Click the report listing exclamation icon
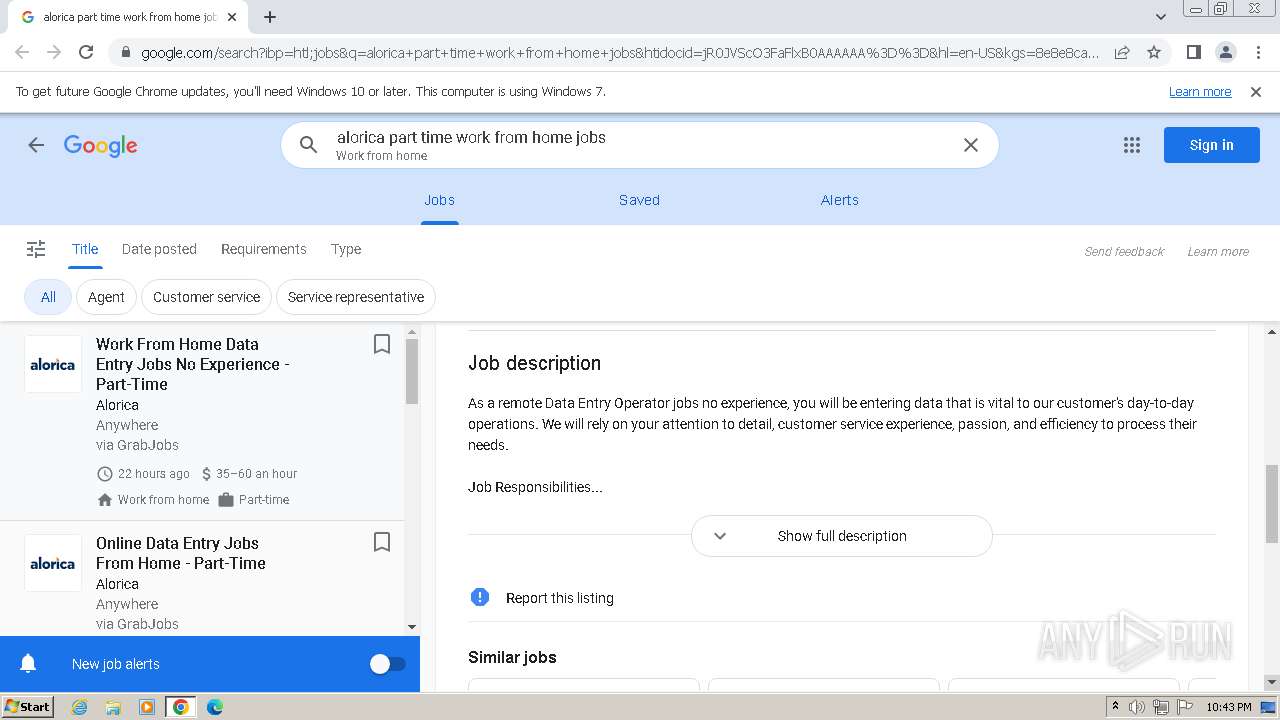1280x720 pixels. (x=480, y=597)
